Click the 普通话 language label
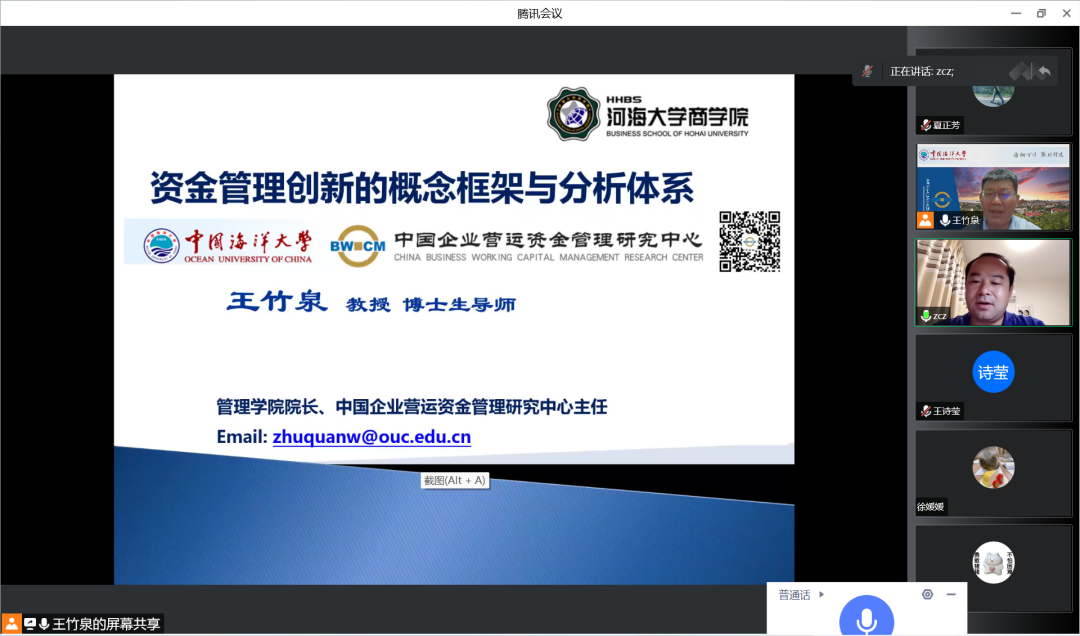This screenshot has width=1080, height=636. [794, 595]
